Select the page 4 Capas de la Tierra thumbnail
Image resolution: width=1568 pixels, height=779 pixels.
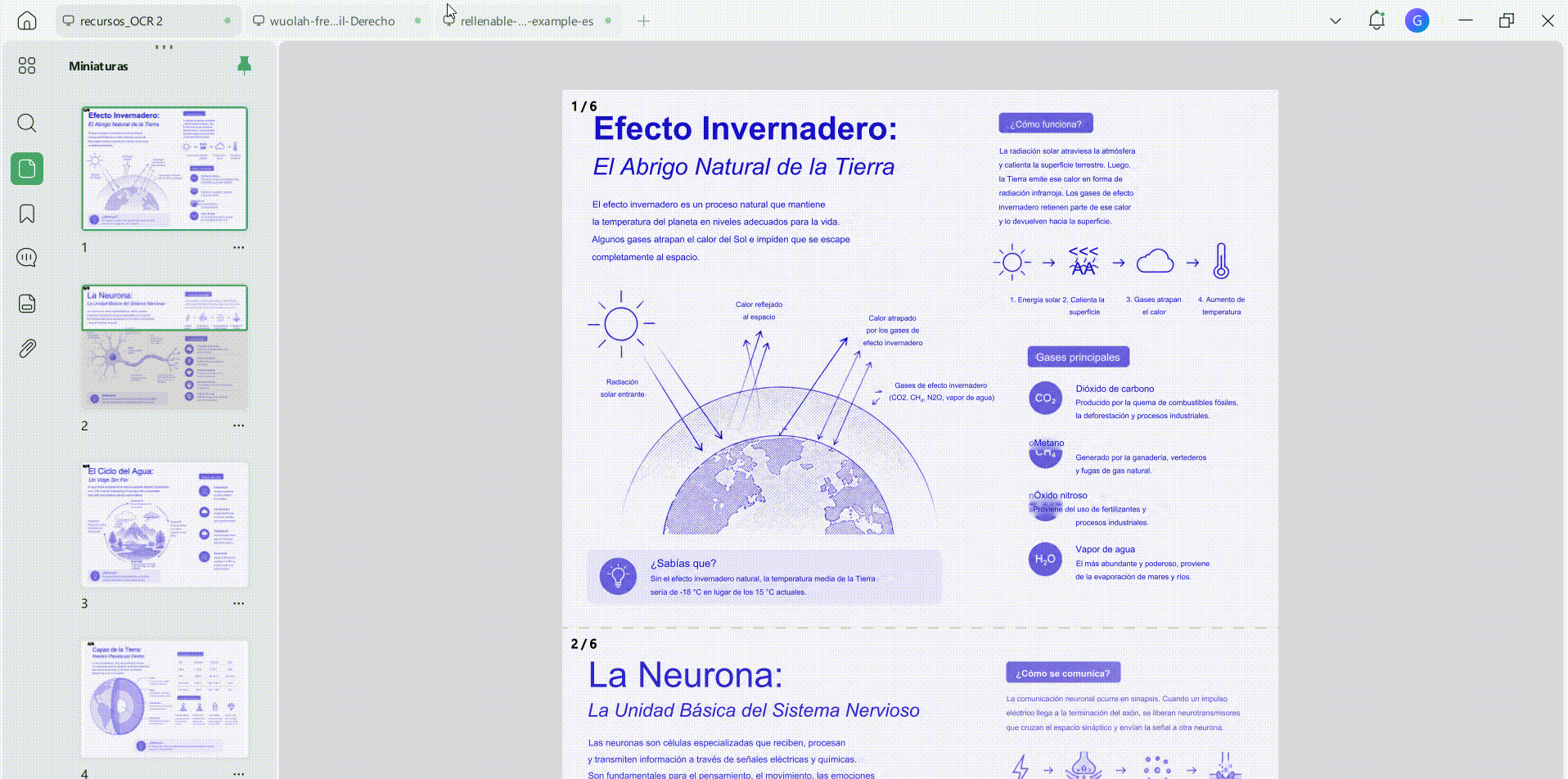(164, 699)
